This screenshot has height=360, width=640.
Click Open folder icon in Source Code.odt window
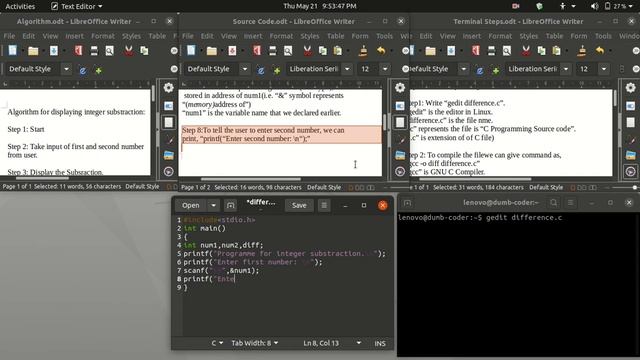pos(211,51)
